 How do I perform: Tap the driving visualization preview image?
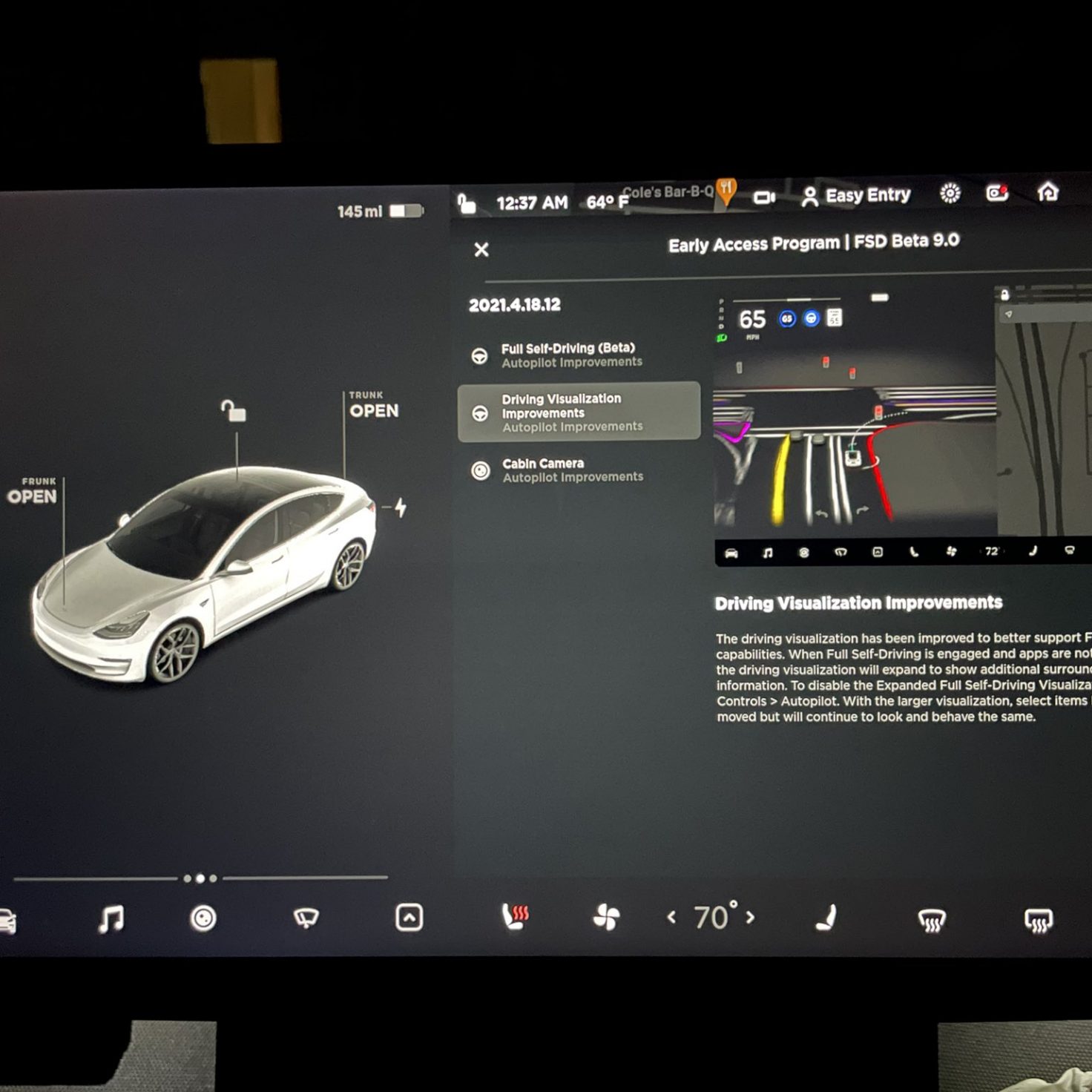903,427
